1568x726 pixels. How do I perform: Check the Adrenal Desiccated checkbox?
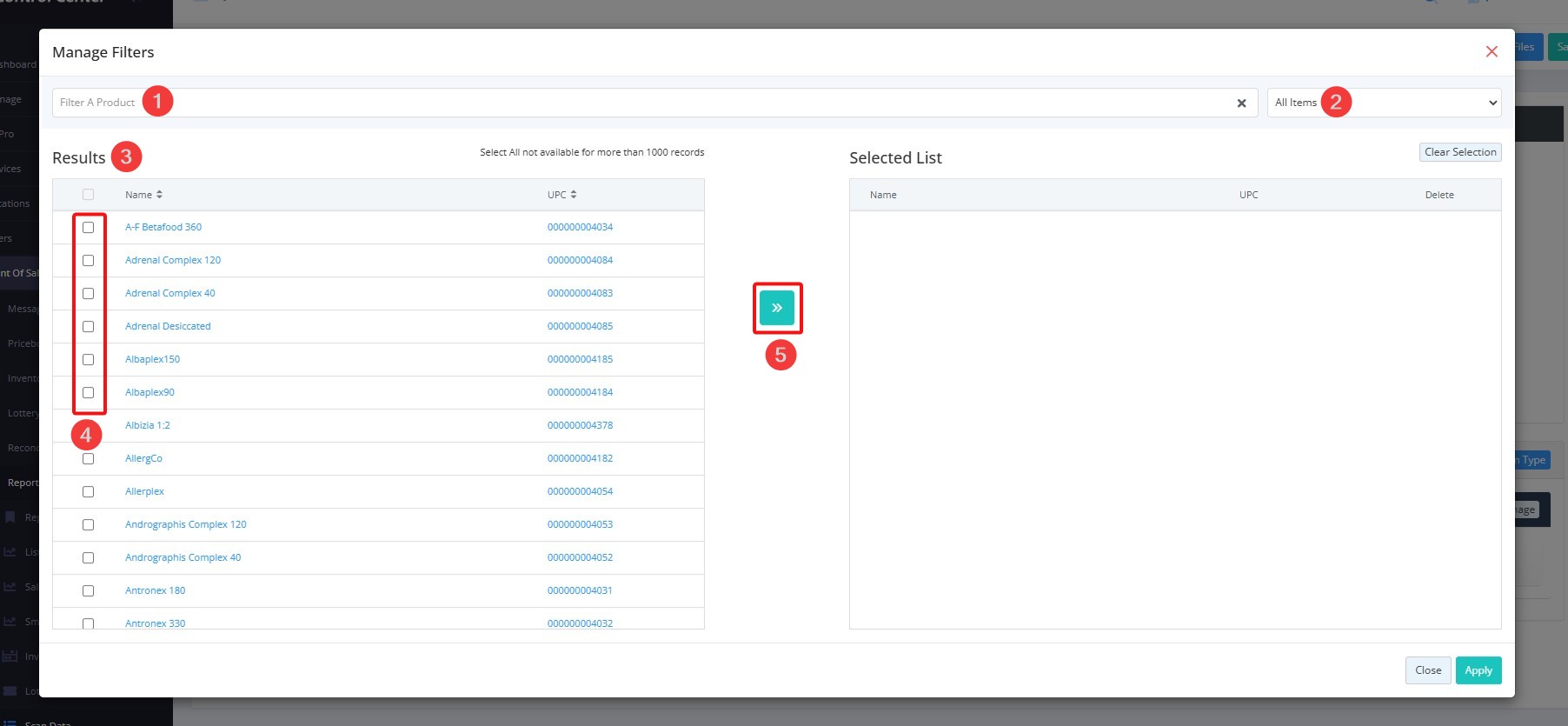point(88,327)
